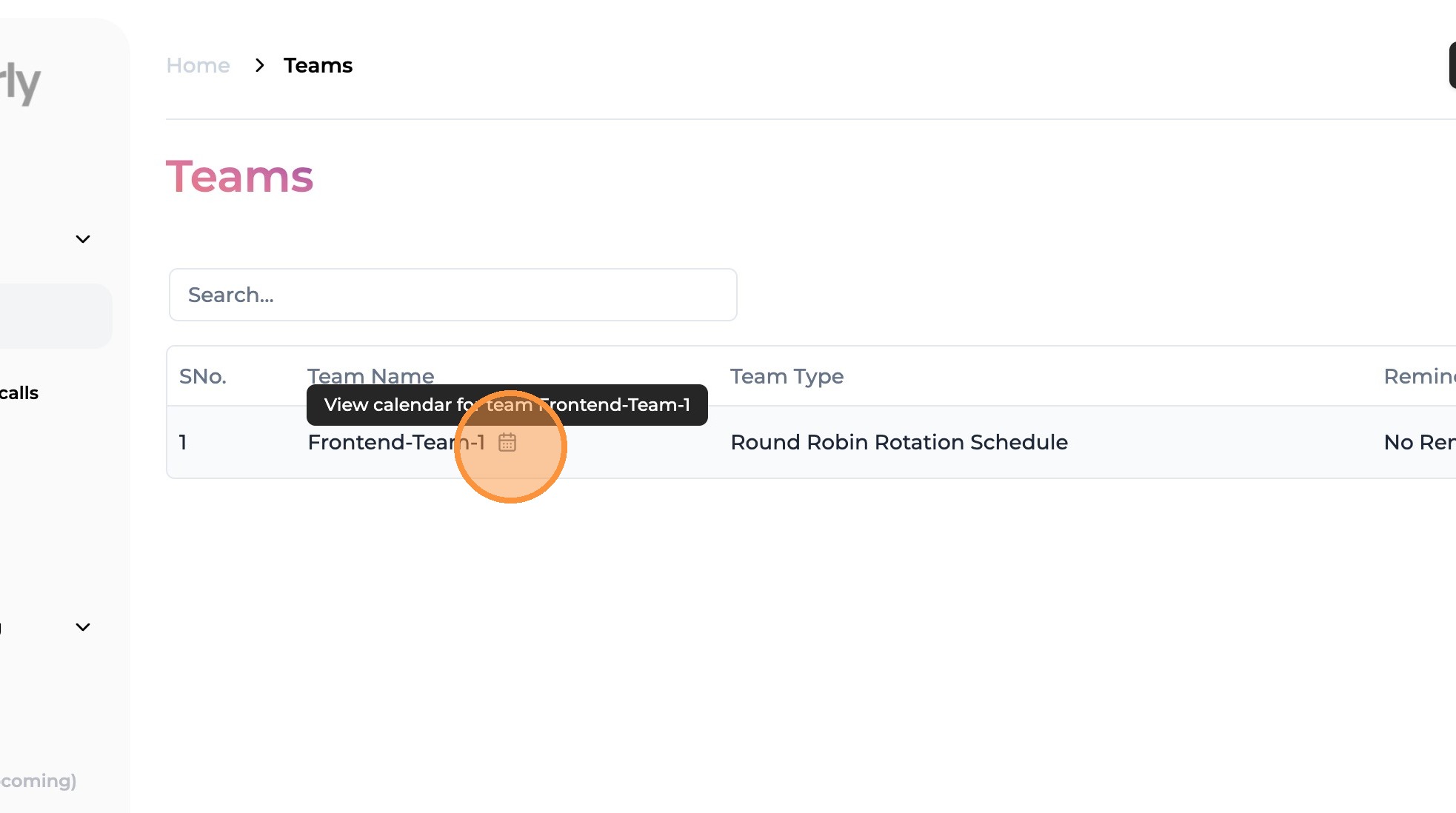
Task: Select the Teams breadcrumb item
Action: 318,65
